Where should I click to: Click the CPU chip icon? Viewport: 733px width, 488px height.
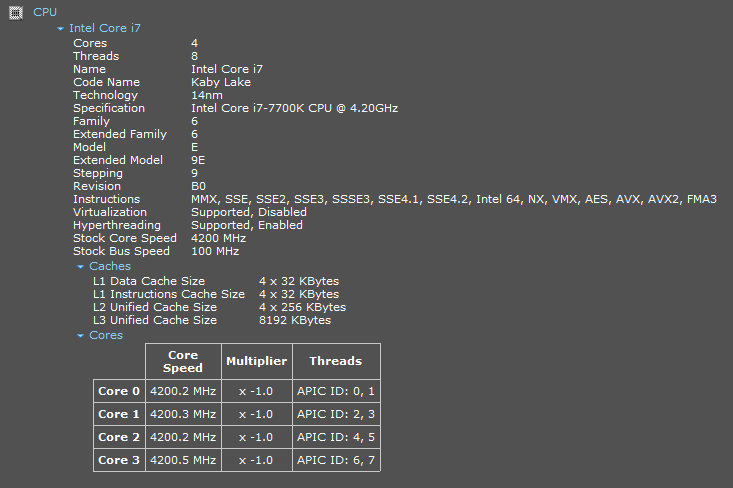[x=15, y=12]
